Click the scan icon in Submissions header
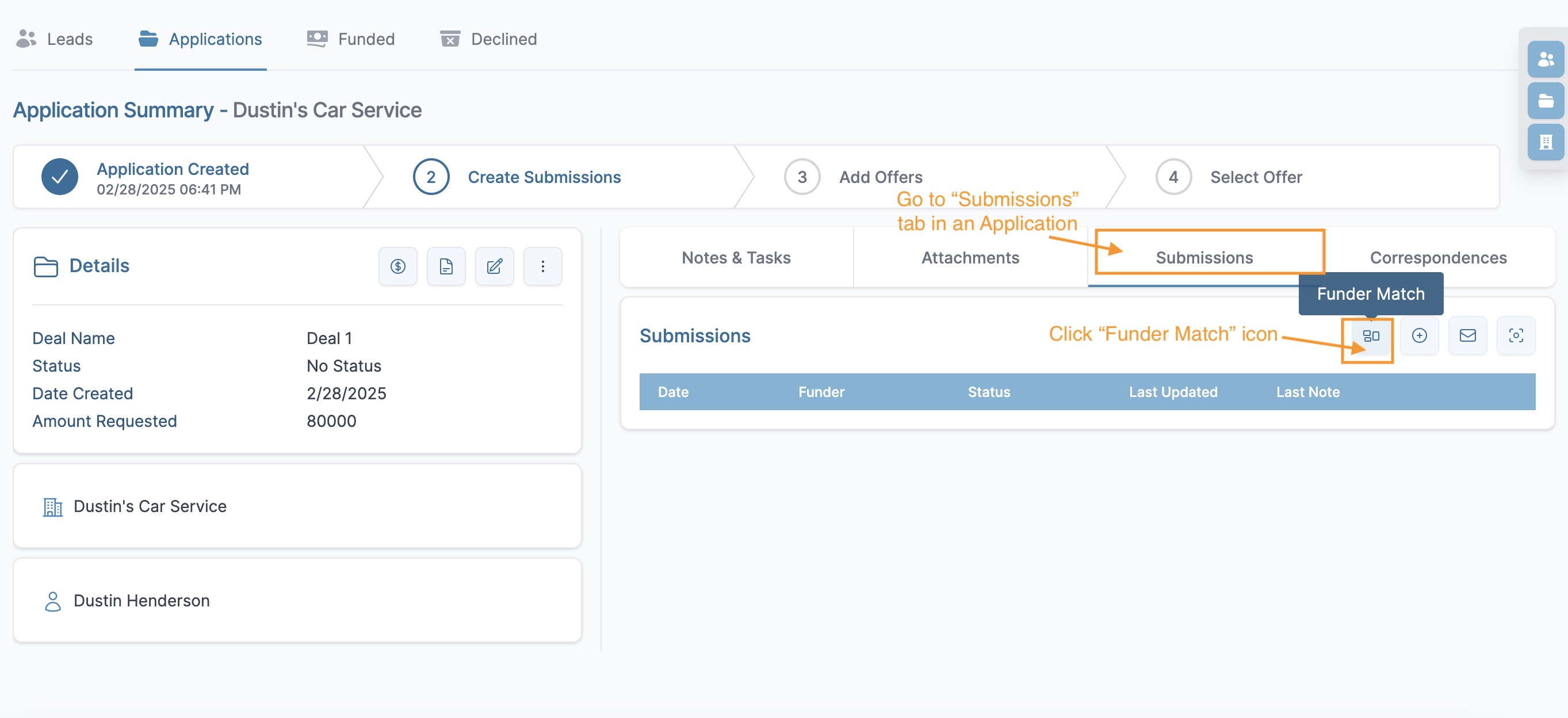 point(1515,335)
